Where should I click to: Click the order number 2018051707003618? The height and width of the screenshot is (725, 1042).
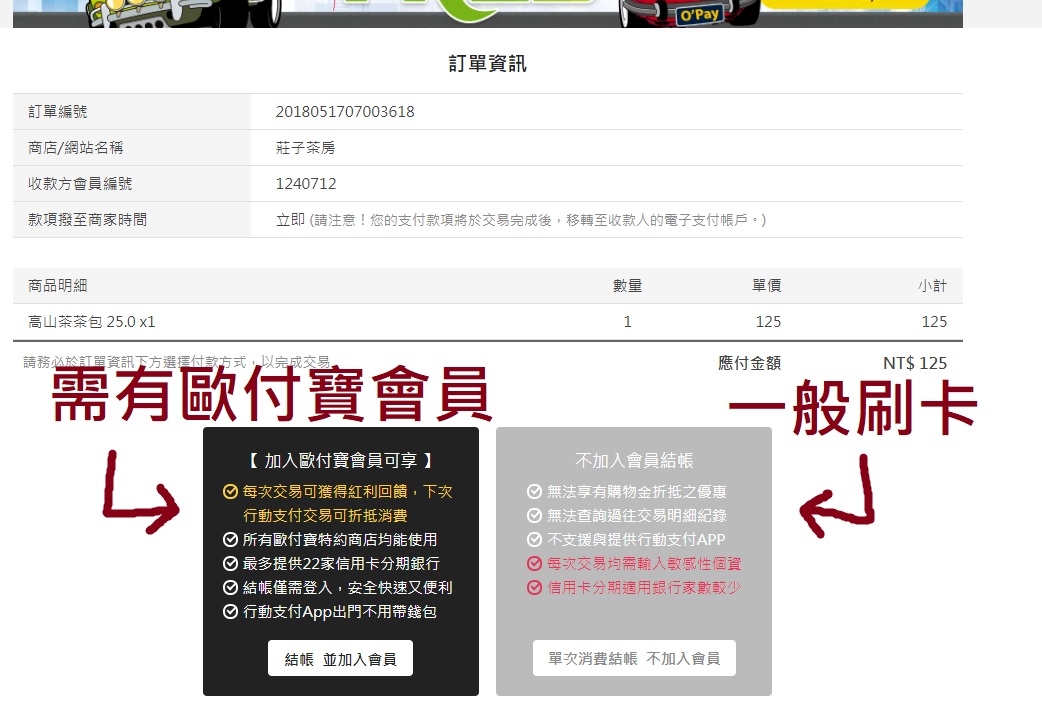pos(345,112)
